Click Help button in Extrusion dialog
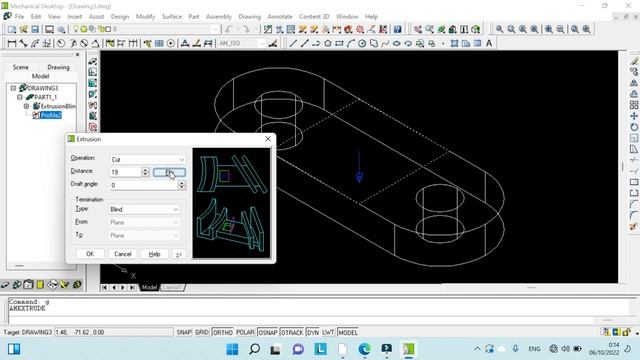Screen dimensions: 640x360 click(x=154, y=254)
